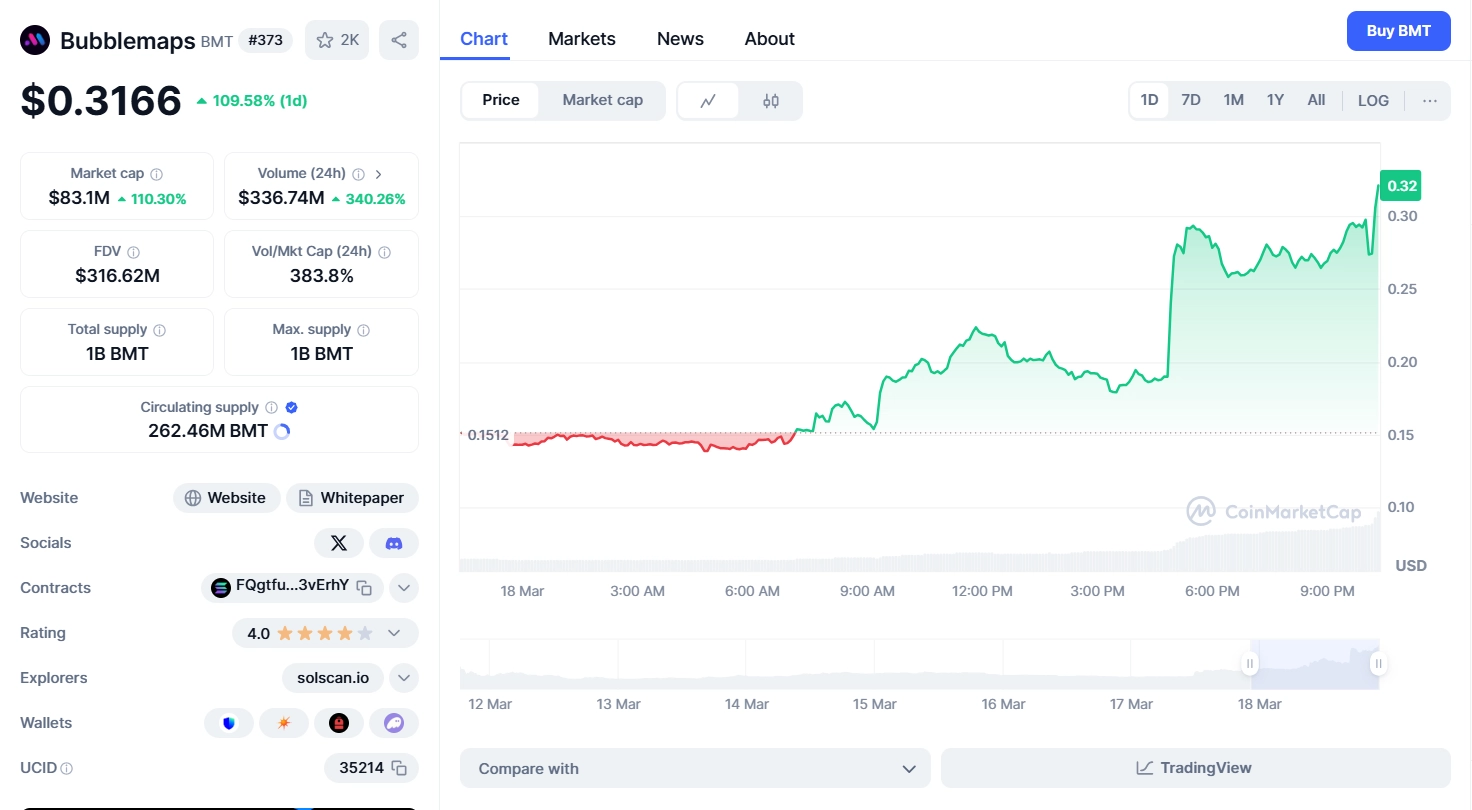Screen dimensions: 1472x810
Task: Click the Buy BMT button
Action: pyautogui.click(x=1398, y=31)
